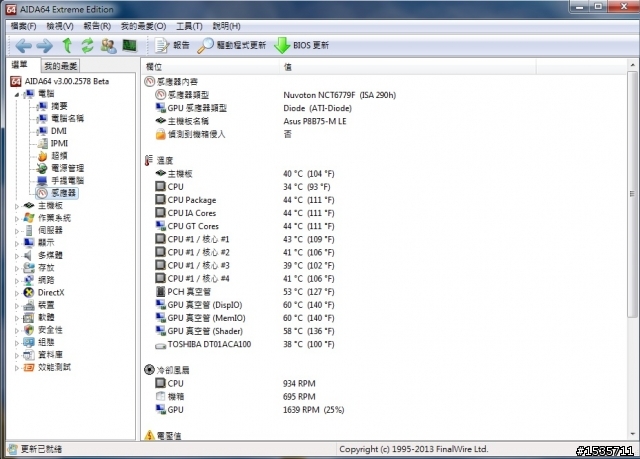Click the 效能測試 benchmark icon
The image size is (640, 459).
coord(29,367)
